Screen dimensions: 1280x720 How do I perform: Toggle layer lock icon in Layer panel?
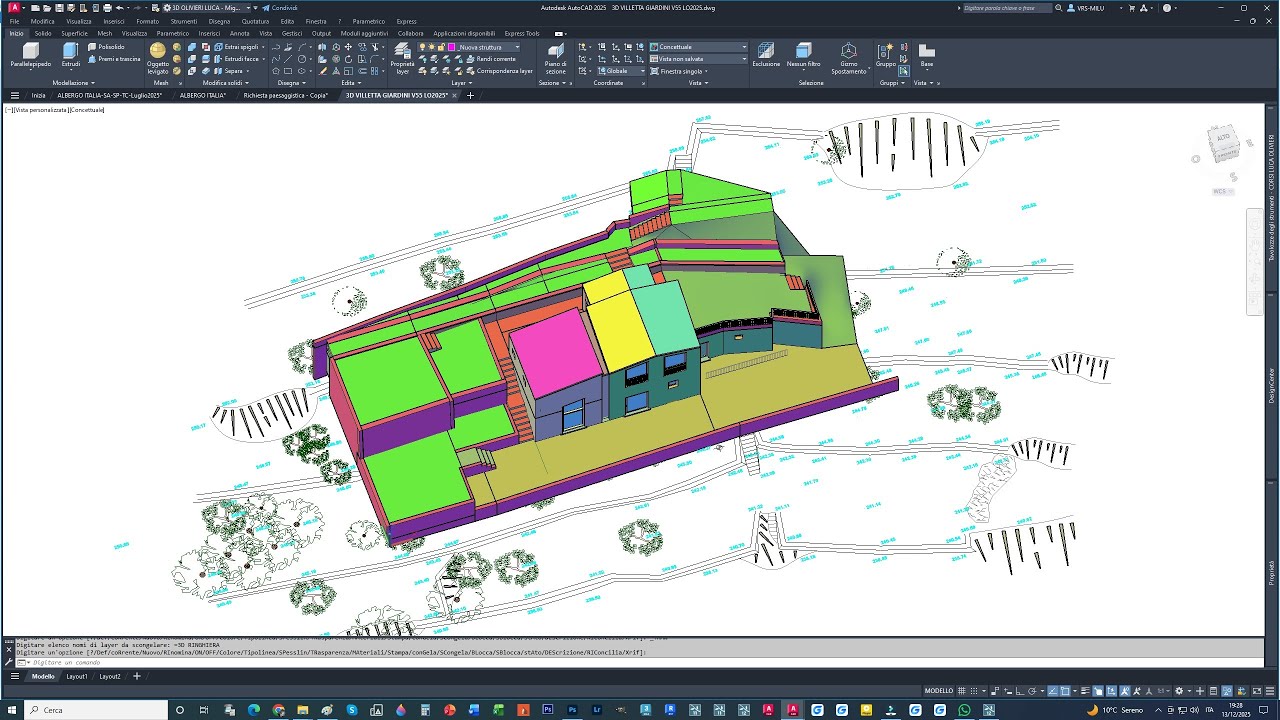440,47
